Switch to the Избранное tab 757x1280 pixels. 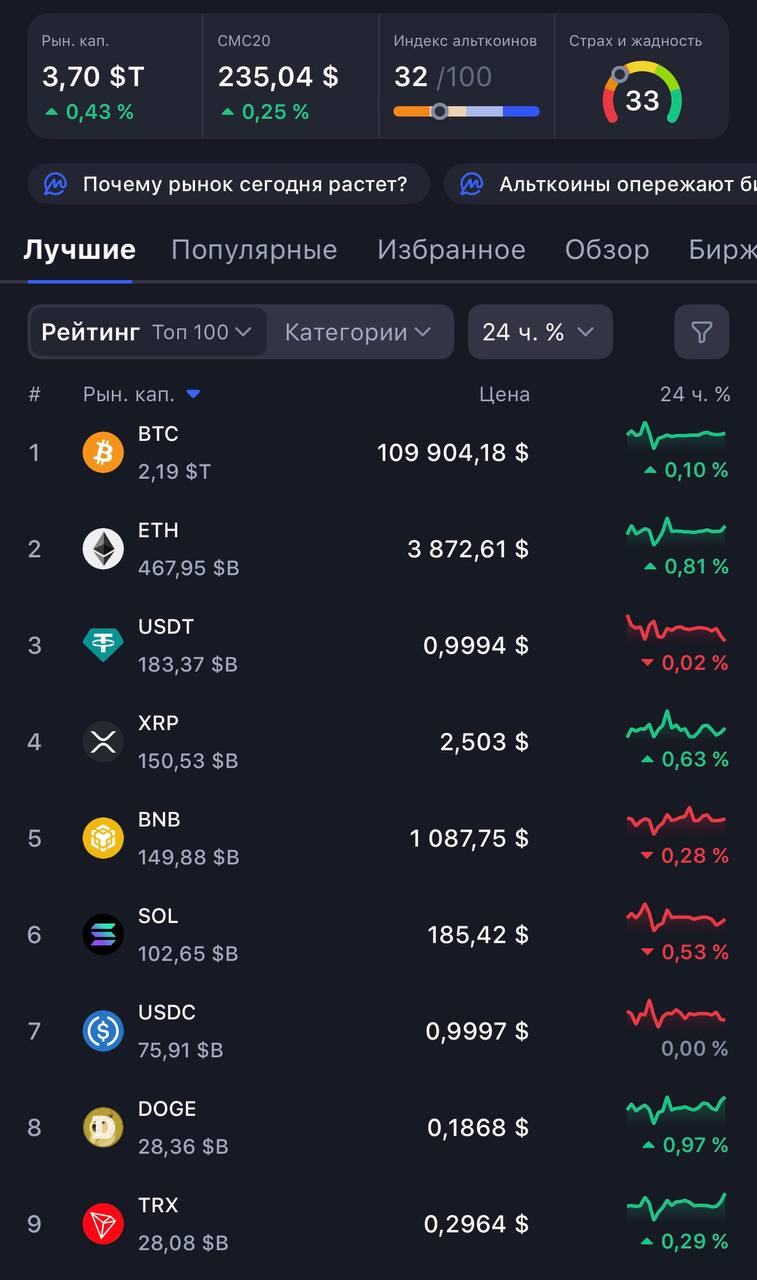point(451,250)
